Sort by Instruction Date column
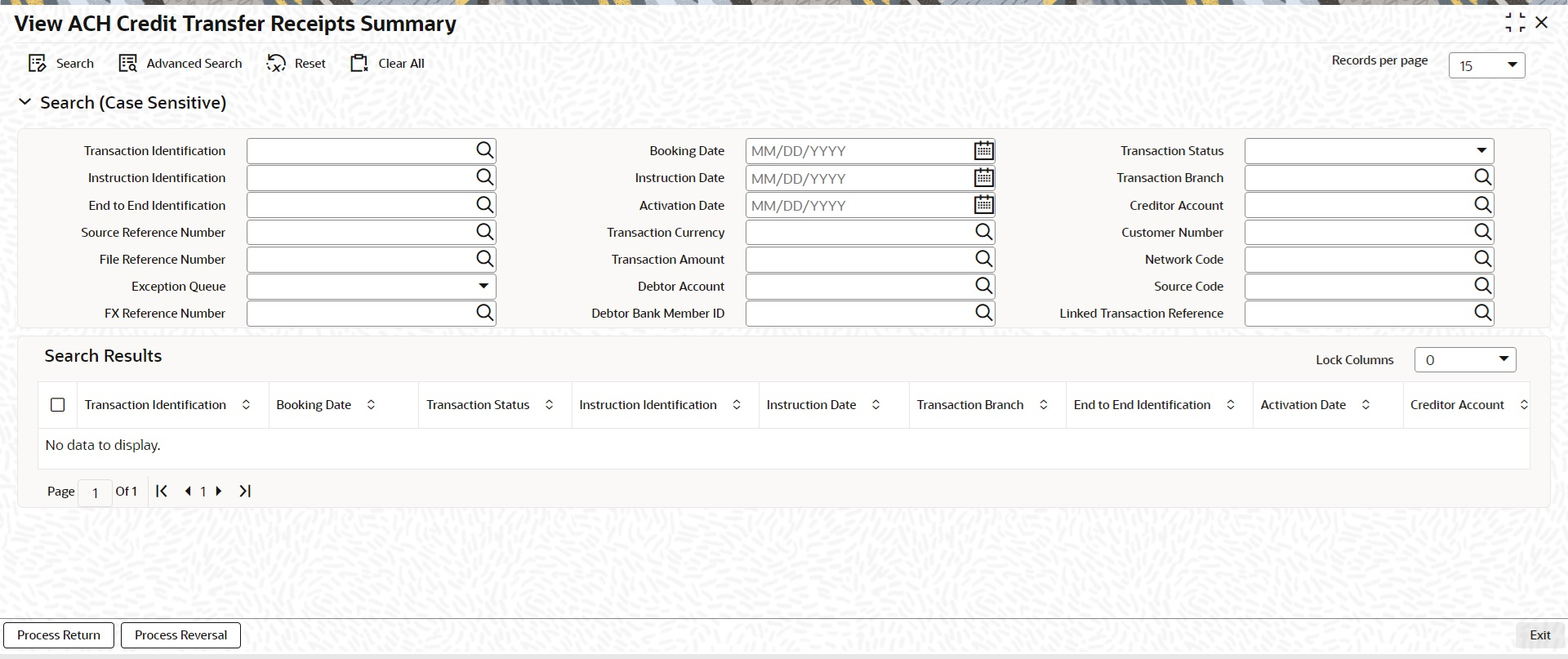Image resolution: width=1568 pixels, height=659 pixels. 876,405
